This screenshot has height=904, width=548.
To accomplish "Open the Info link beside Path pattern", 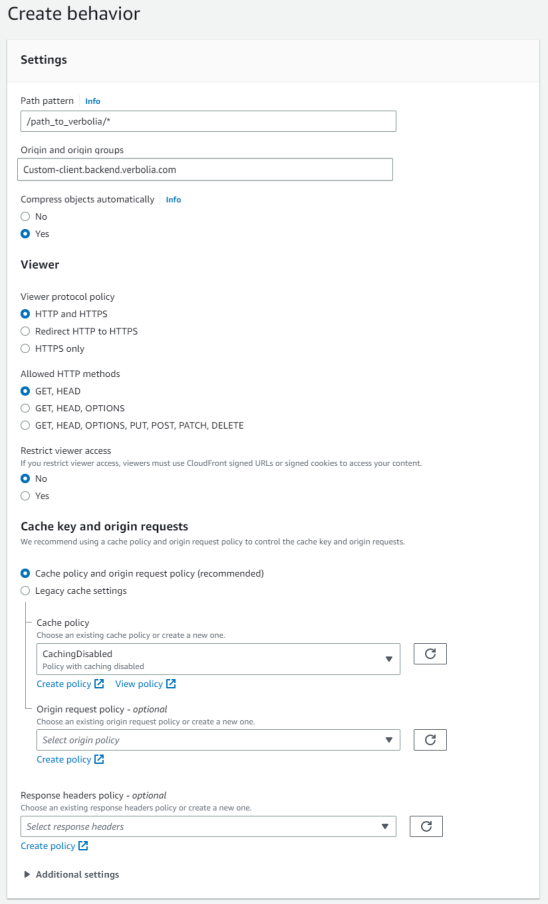I will tap(93, 101).
